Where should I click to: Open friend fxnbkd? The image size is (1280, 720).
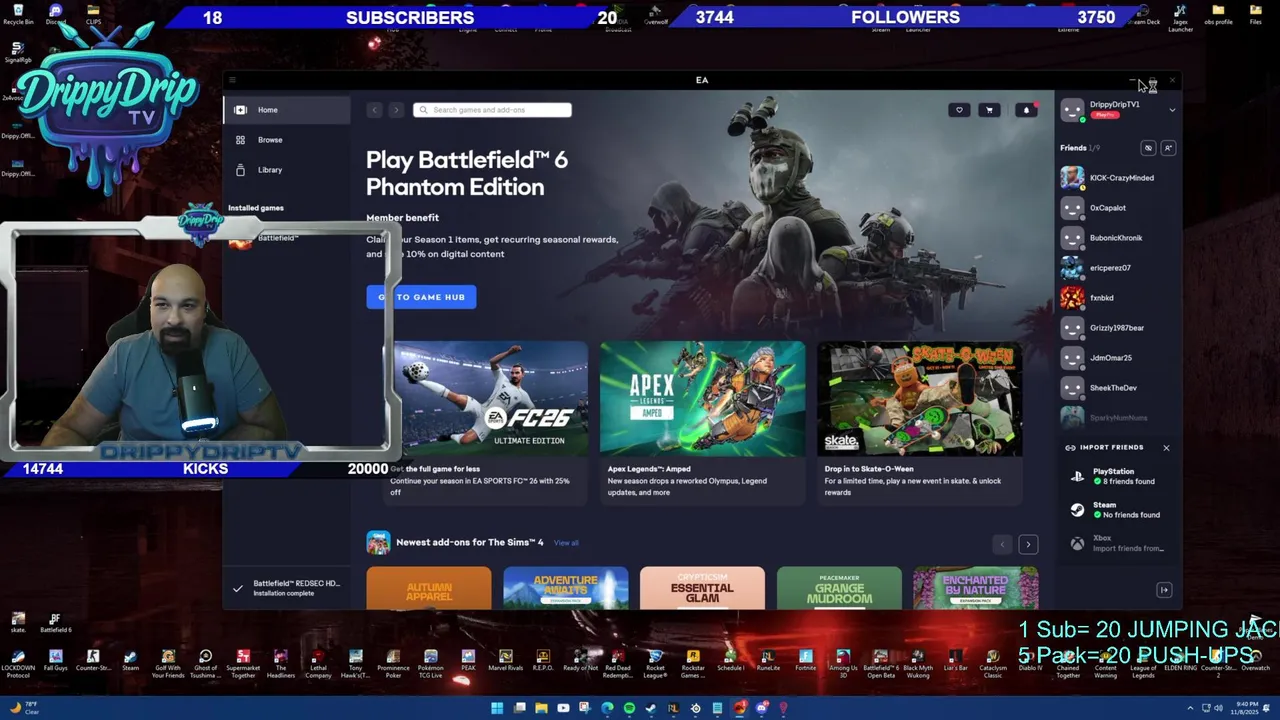coord(1117,298)
